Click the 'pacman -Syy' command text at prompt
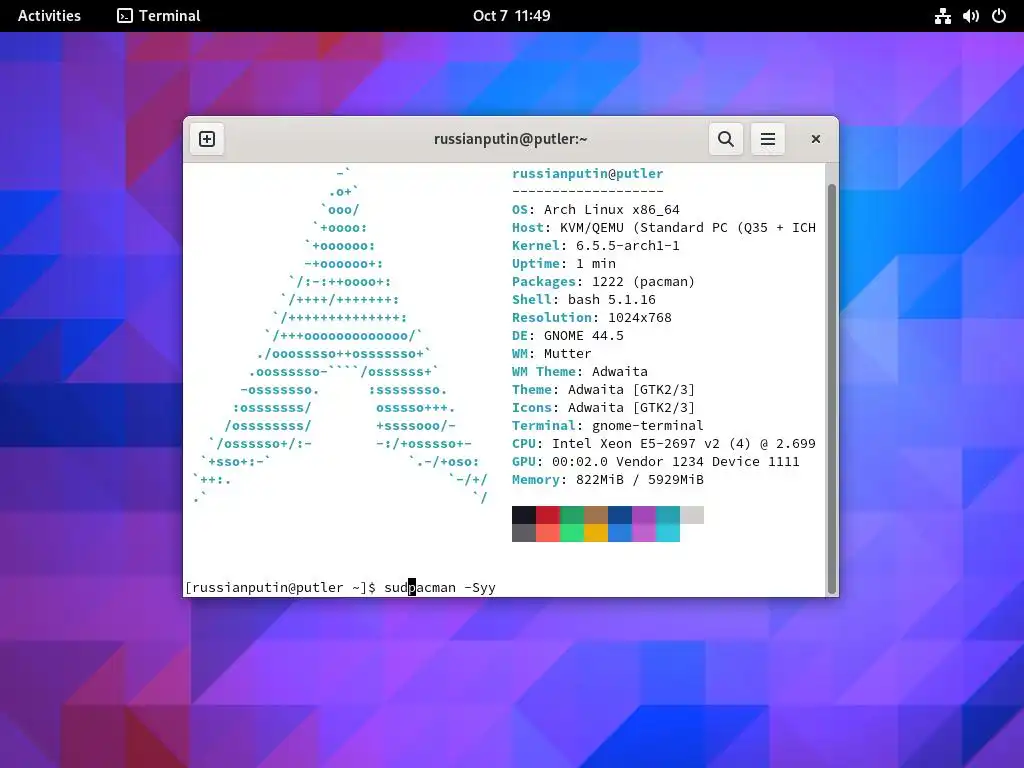1024x768 pixels. (452, 587)
